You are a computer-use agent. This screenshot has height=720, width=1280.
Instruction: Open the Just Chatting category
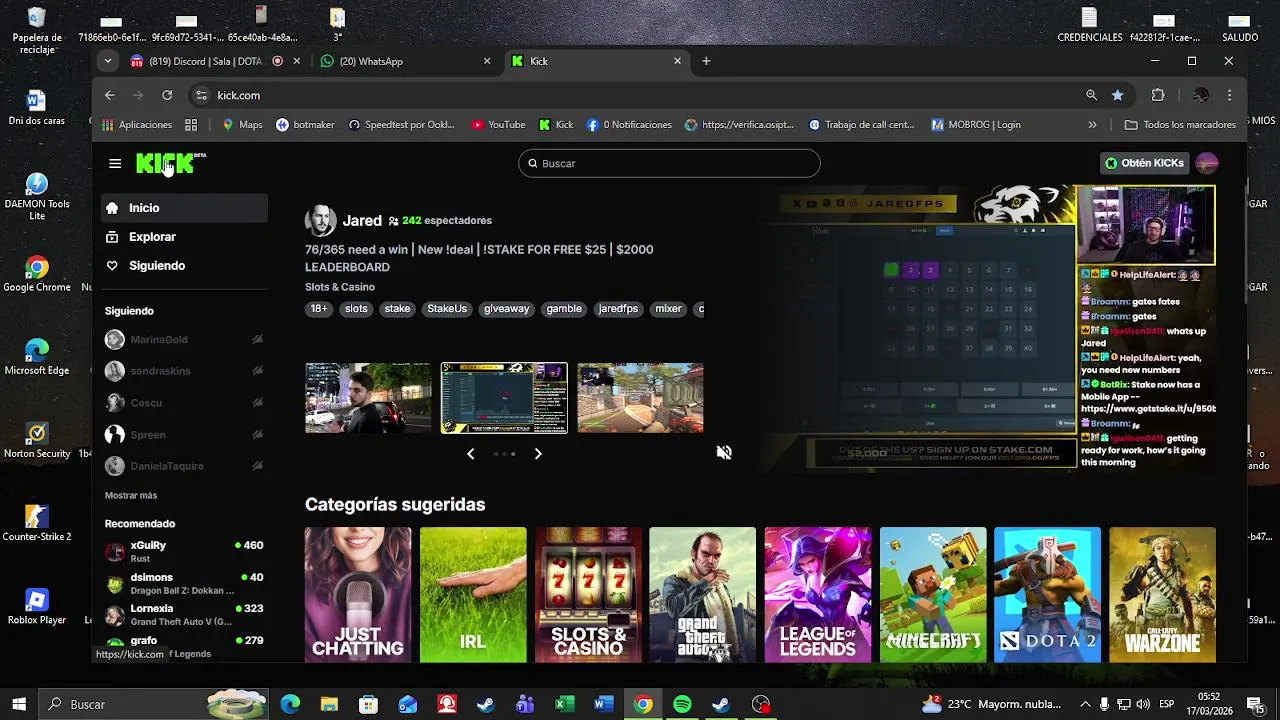coord(358,595)
